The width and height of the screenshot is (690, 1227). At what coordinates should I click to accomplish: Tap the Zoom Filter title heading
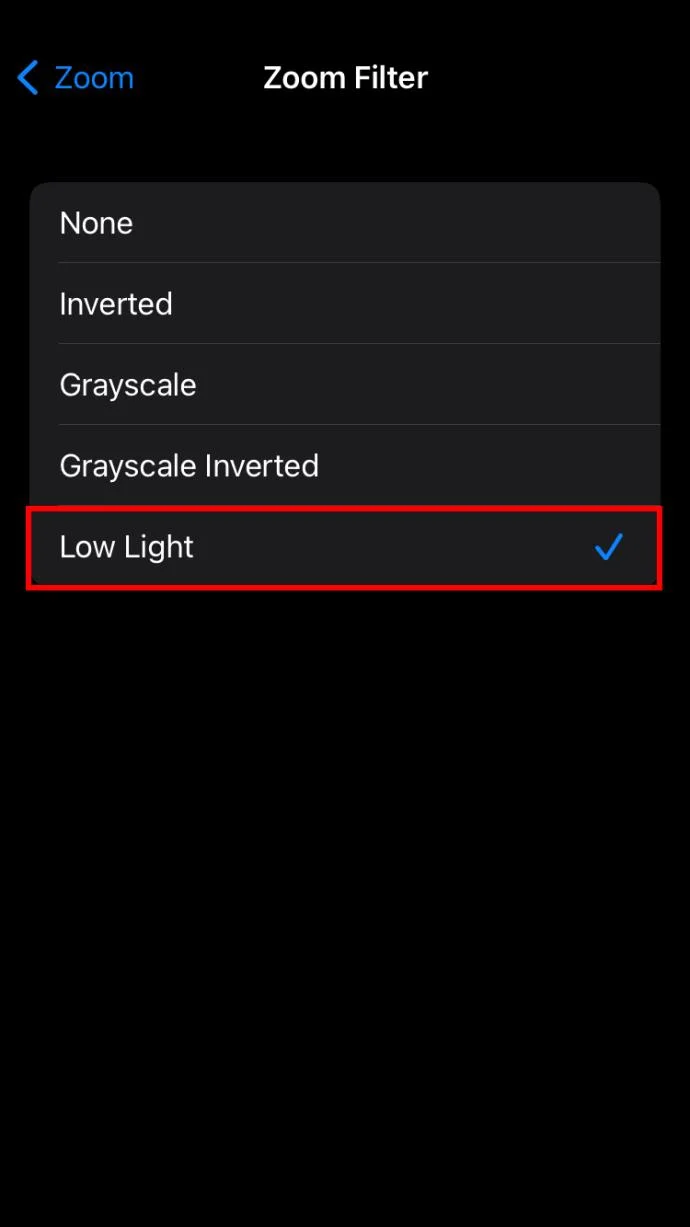(x=345, y=77)
